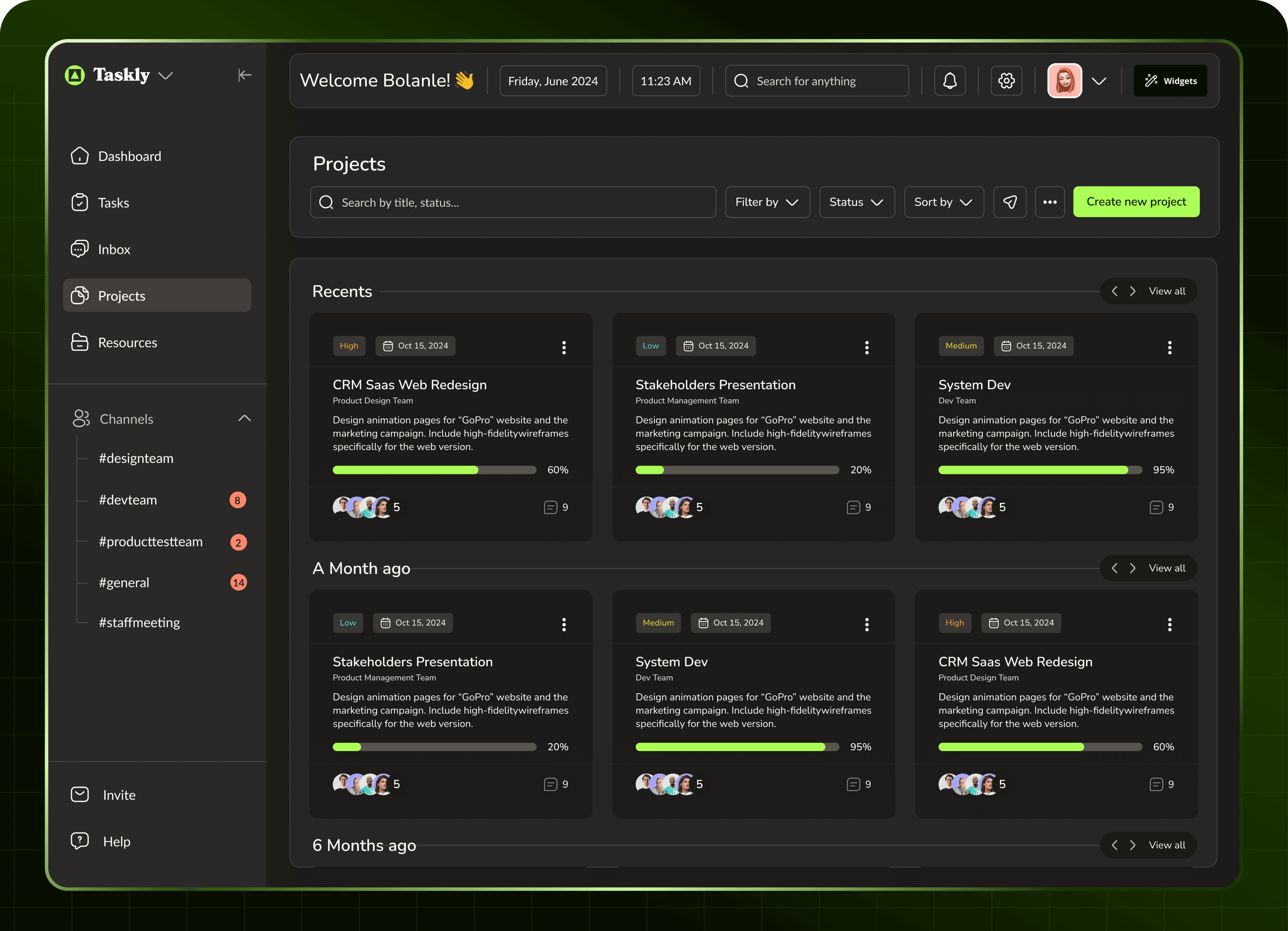Click the notification bell icon

pos(950,81)
